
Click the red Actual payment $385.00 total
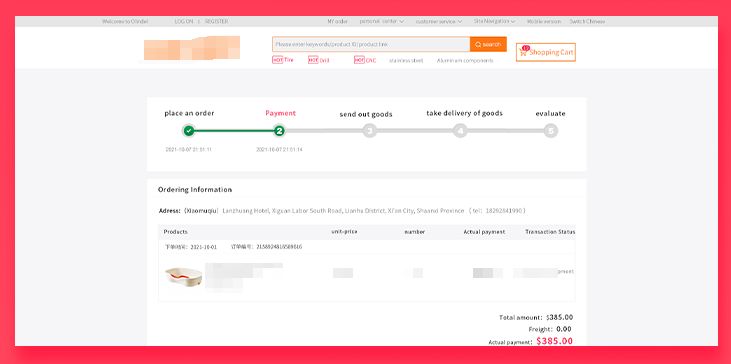point(554,341)
